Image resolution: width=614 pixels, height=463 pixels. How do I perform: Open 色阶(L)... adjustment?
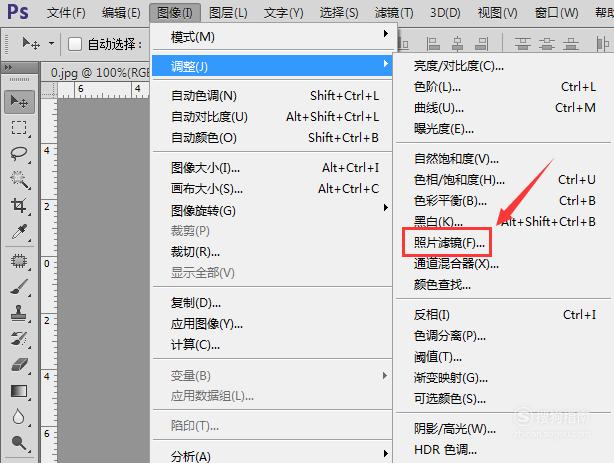504,87
